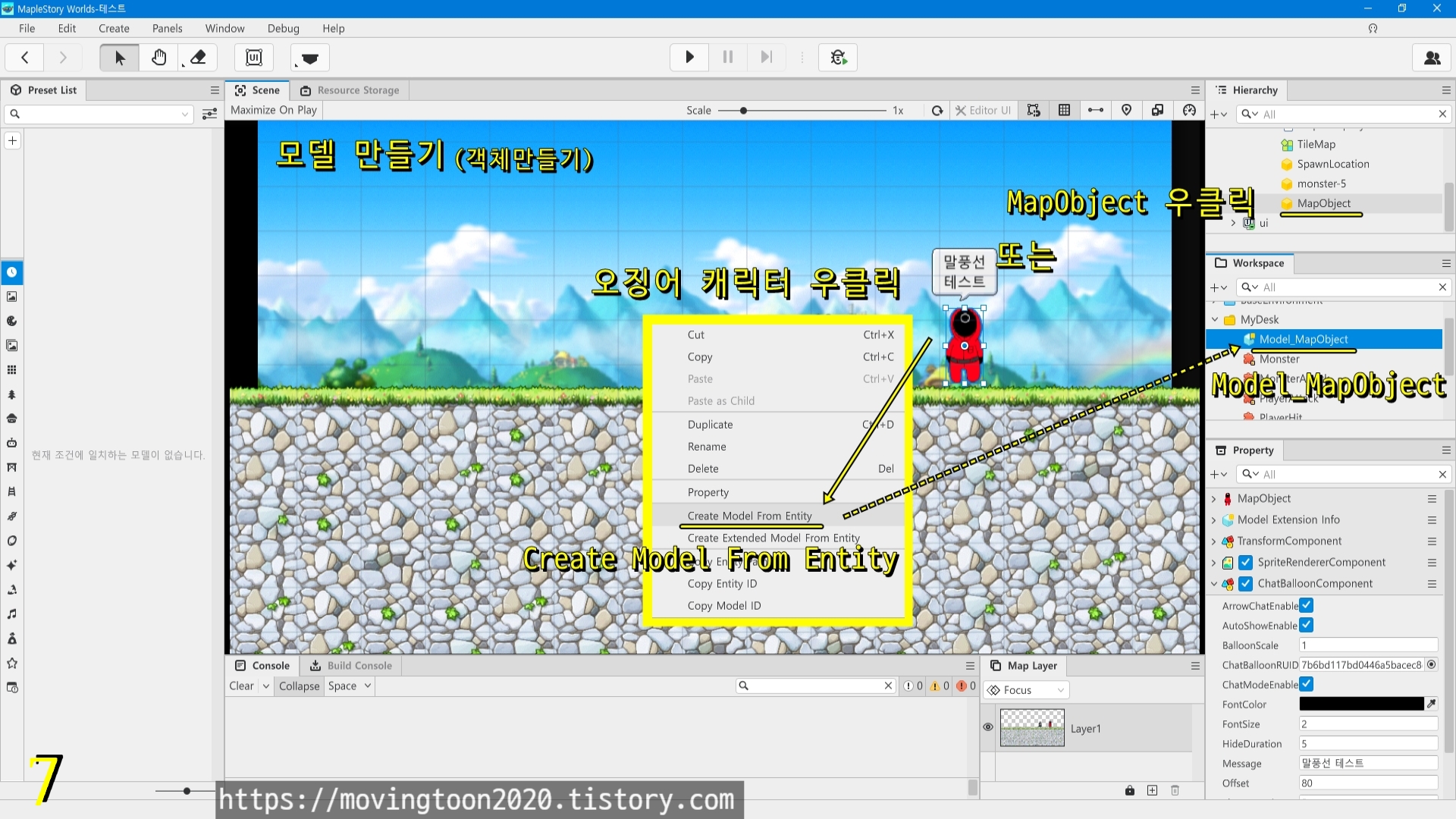Image resolution: width=1456 pixels, height=819 pixels.
Task: Select the recent clock category in preset sidebar
Action: click(x=12, y=272)
